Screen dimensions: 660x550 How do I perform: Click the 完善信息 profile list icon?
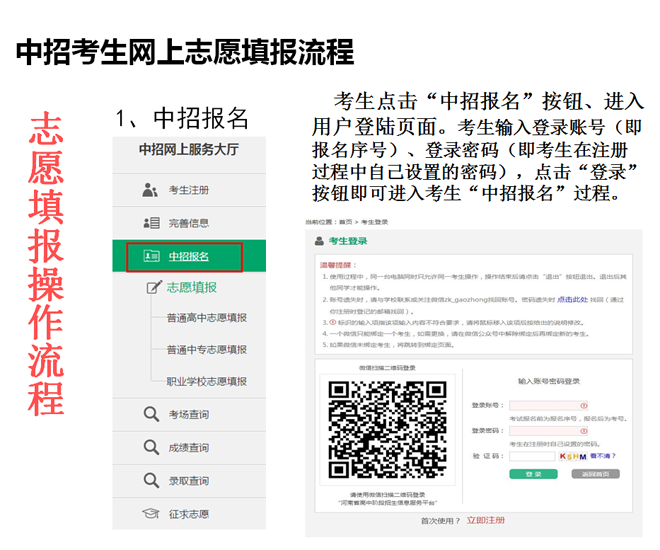click(151, 223)
